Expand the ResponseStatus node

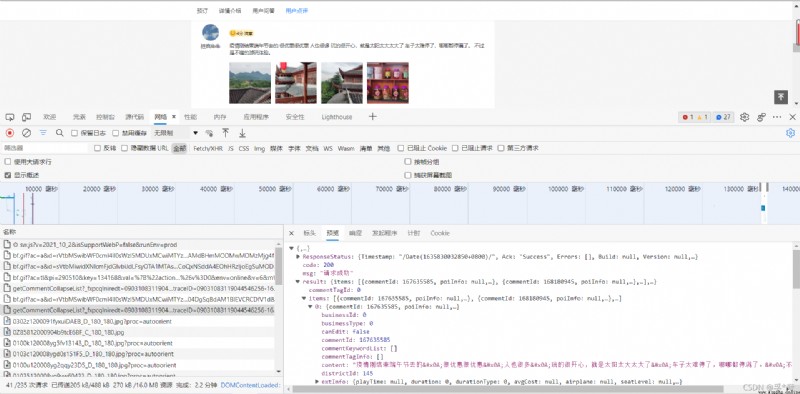tap(298, 257)
